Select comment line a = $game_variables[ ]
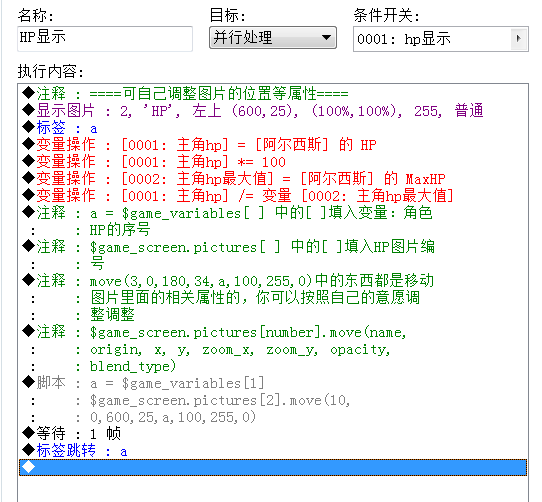The width and height of the screenshot is (542, 502). (273, 213)
